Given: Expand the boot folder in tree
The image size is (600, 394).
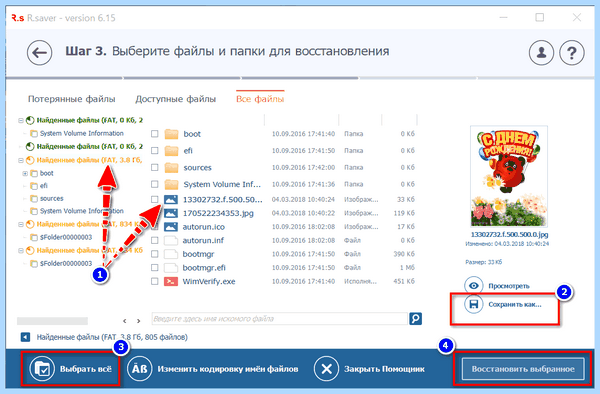Looking at the screenshot, I should point(25,173).
